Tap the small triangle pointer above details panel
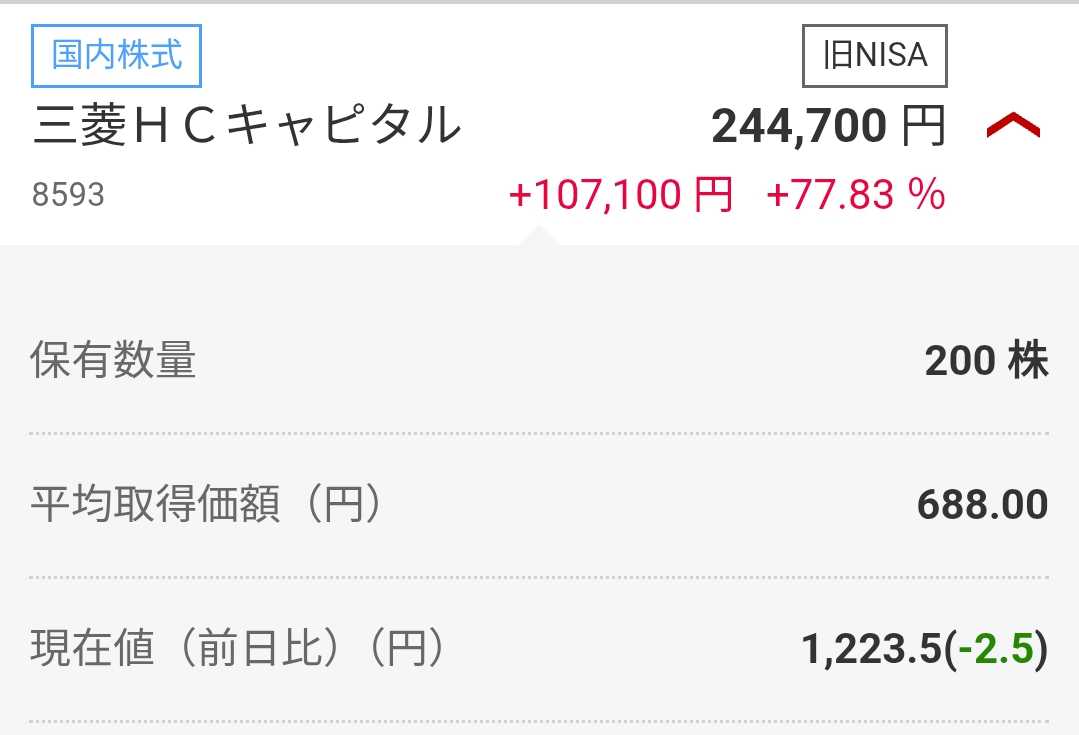 click(540, 235)
